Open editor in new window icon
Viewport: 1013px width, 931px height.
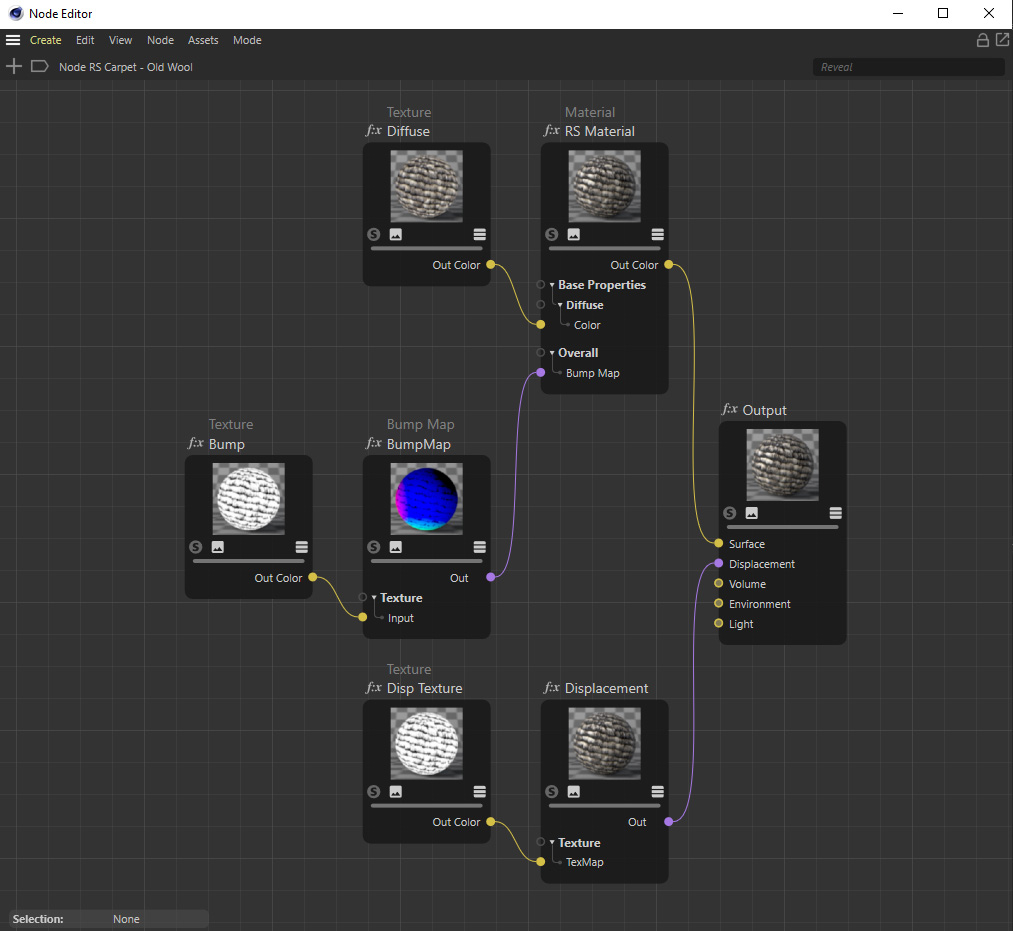point(1002,40)
